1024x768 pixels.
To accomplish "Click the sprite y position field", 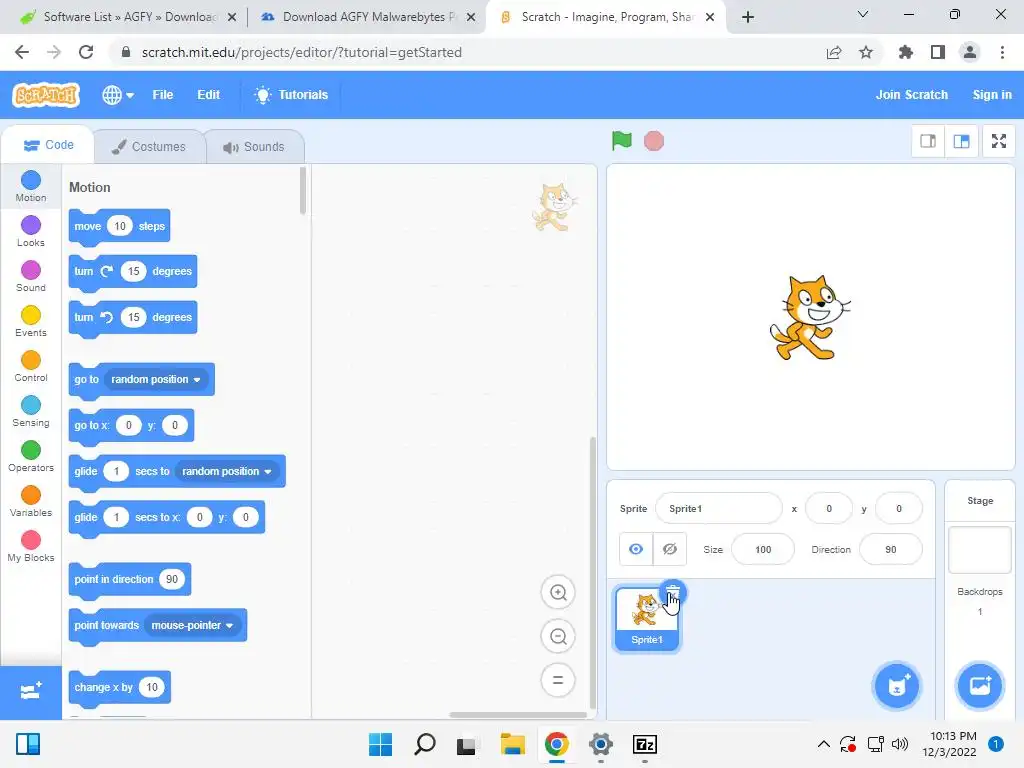I will pos(899,509).
